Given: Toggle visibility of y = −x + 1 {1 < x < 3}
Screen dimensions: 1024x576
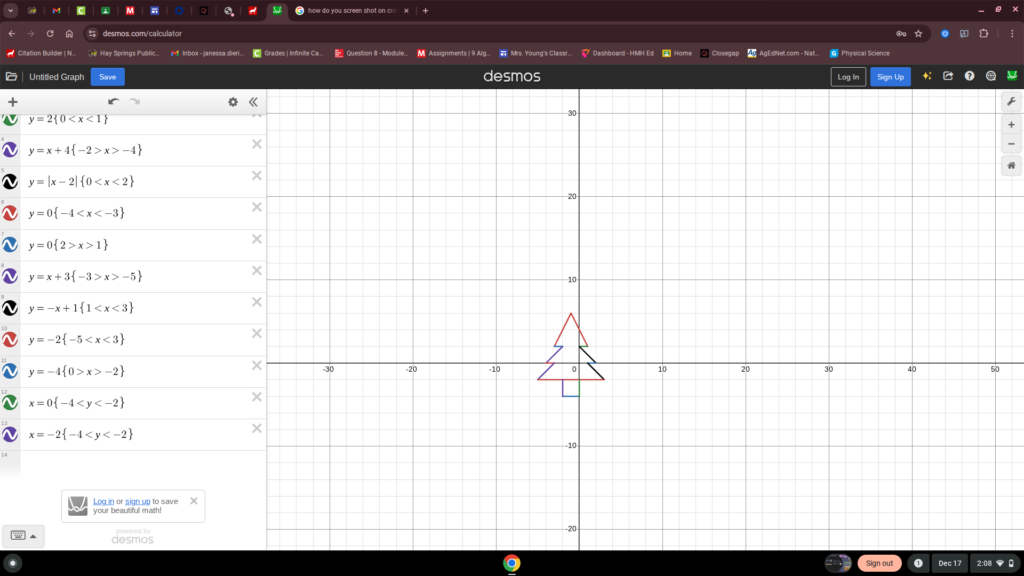Looking at the screenshot, I should click(x=10, y=309).
